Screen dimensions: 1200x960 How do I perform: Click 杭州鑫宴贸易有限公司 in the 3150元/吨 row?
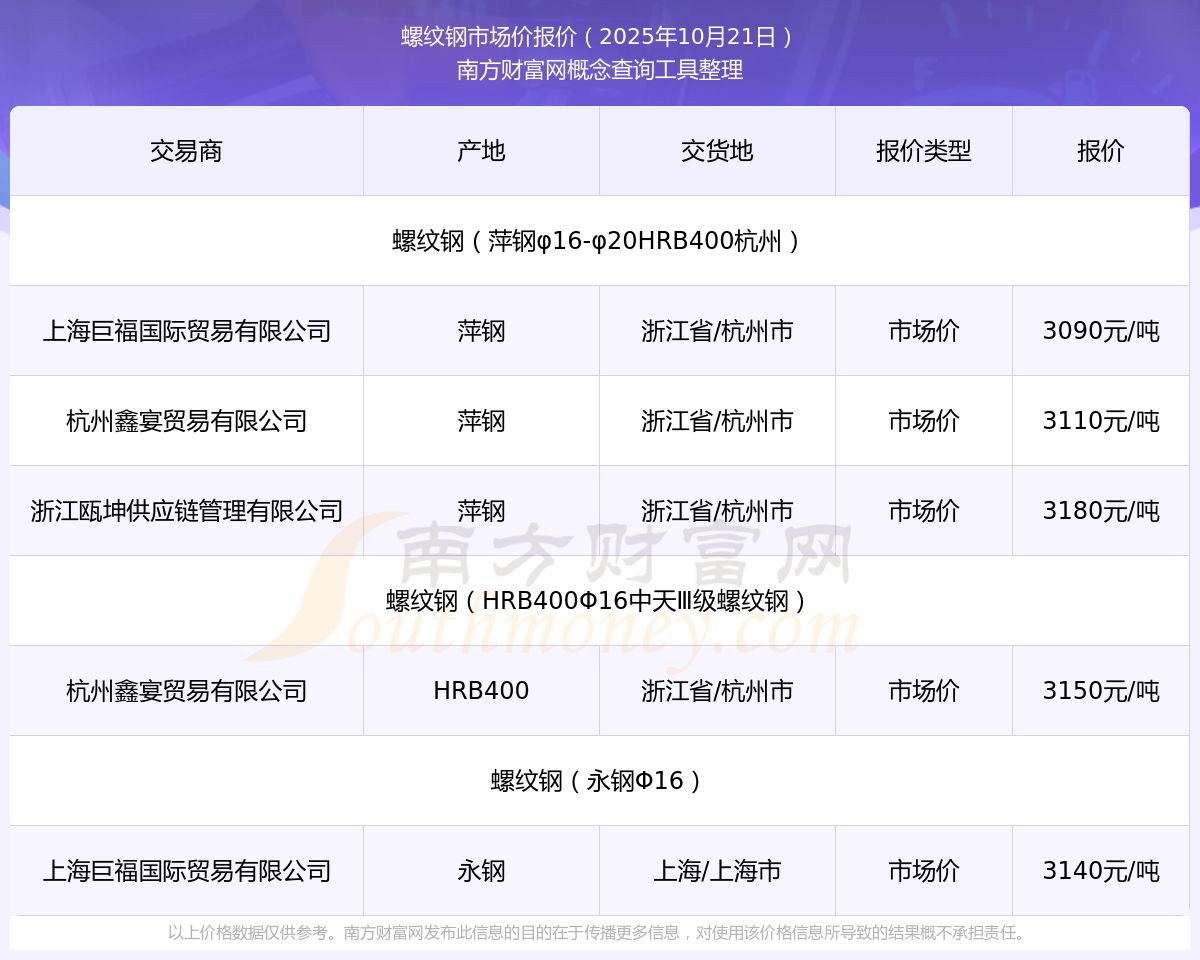[186, 691]
